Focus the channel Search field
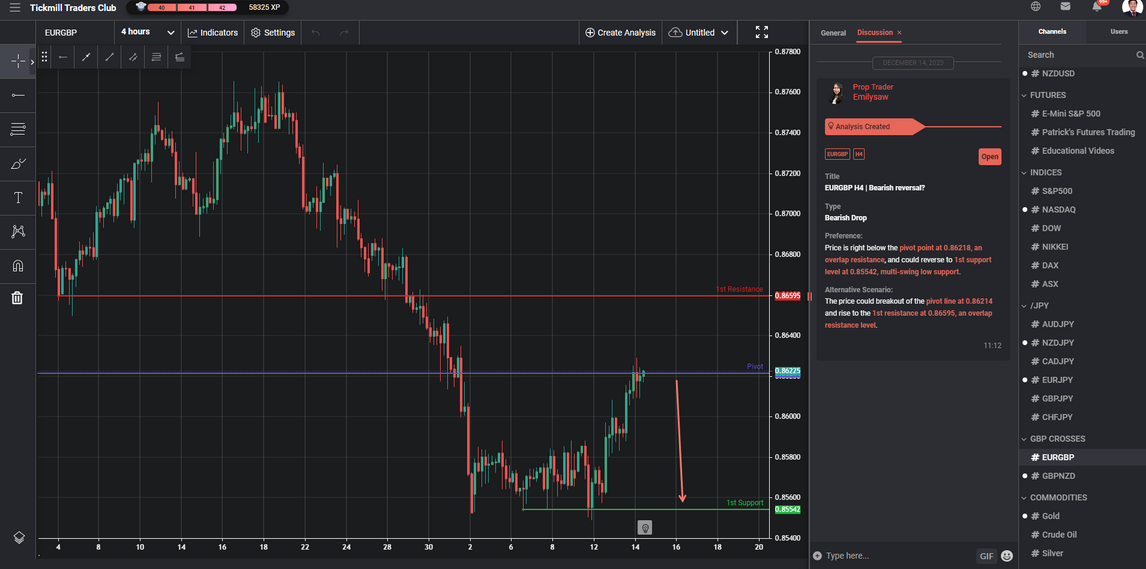This screenshot has height=569, width=1146. coord(1077,55)
